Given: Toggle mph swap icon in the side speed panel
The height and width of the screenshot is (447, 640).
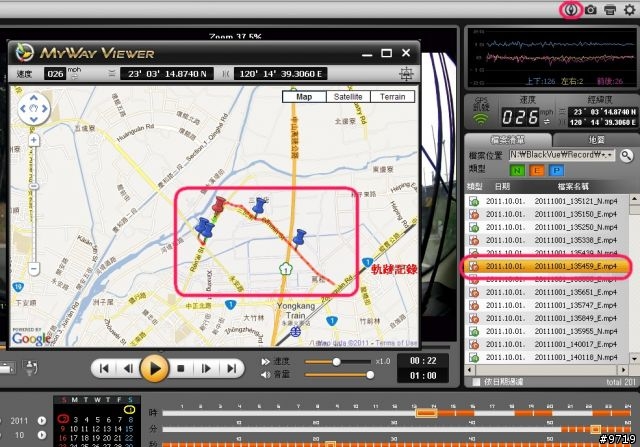Looking at the screenshot, I should [x=547, y=122].
